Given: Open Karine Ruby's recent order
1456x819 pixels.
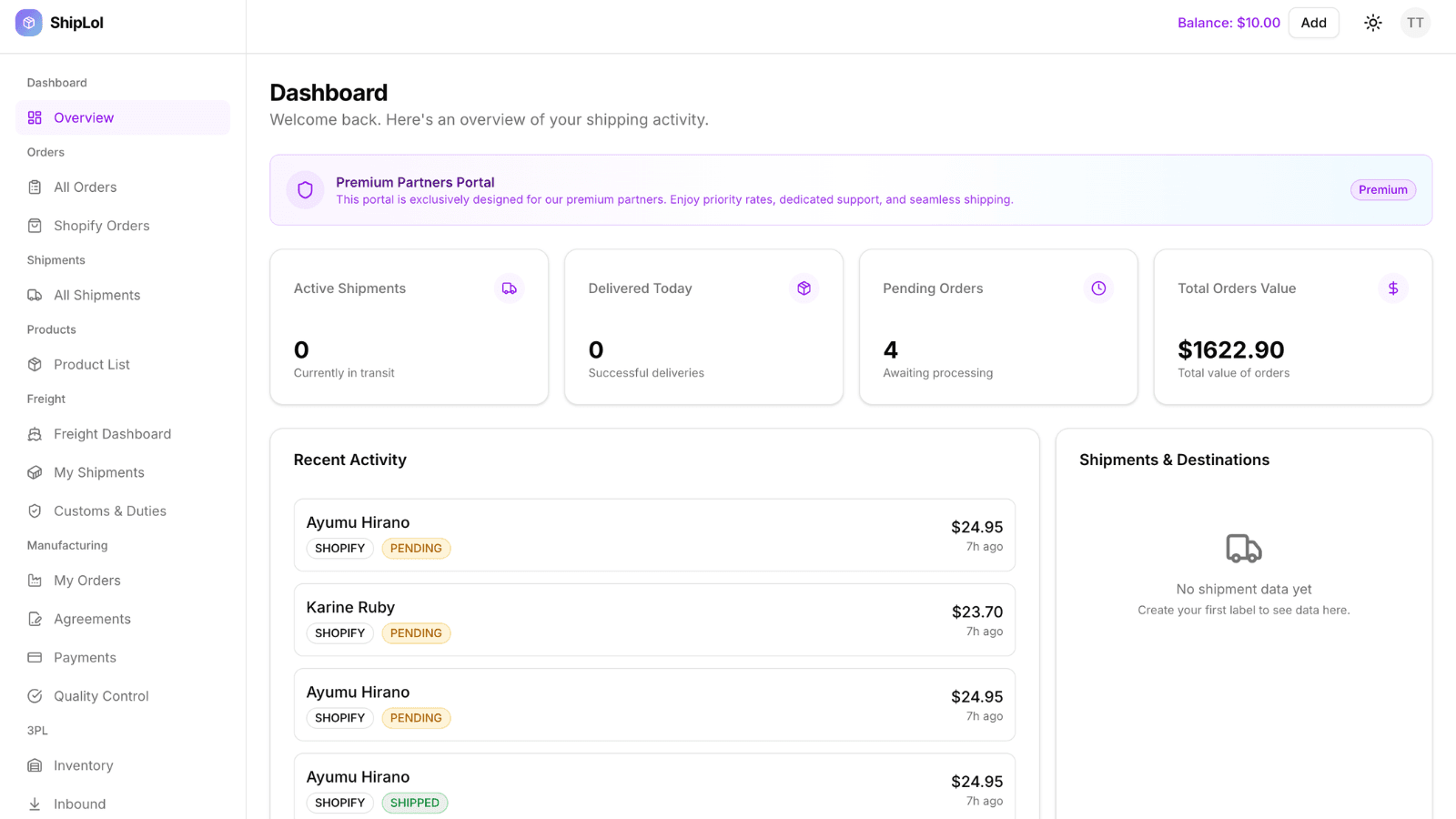Looking at the screenshot, I should point(654,620).
